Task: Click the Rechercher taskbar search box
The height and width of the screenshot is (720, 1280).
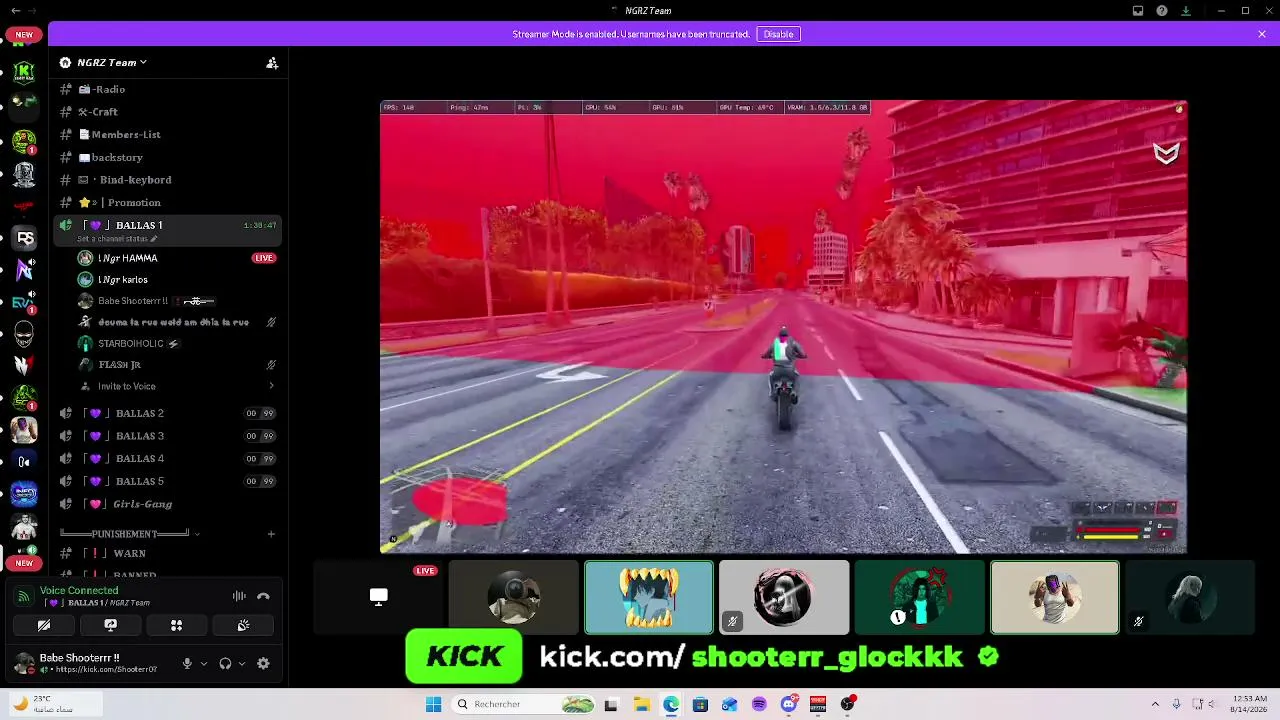Action: 524,704
